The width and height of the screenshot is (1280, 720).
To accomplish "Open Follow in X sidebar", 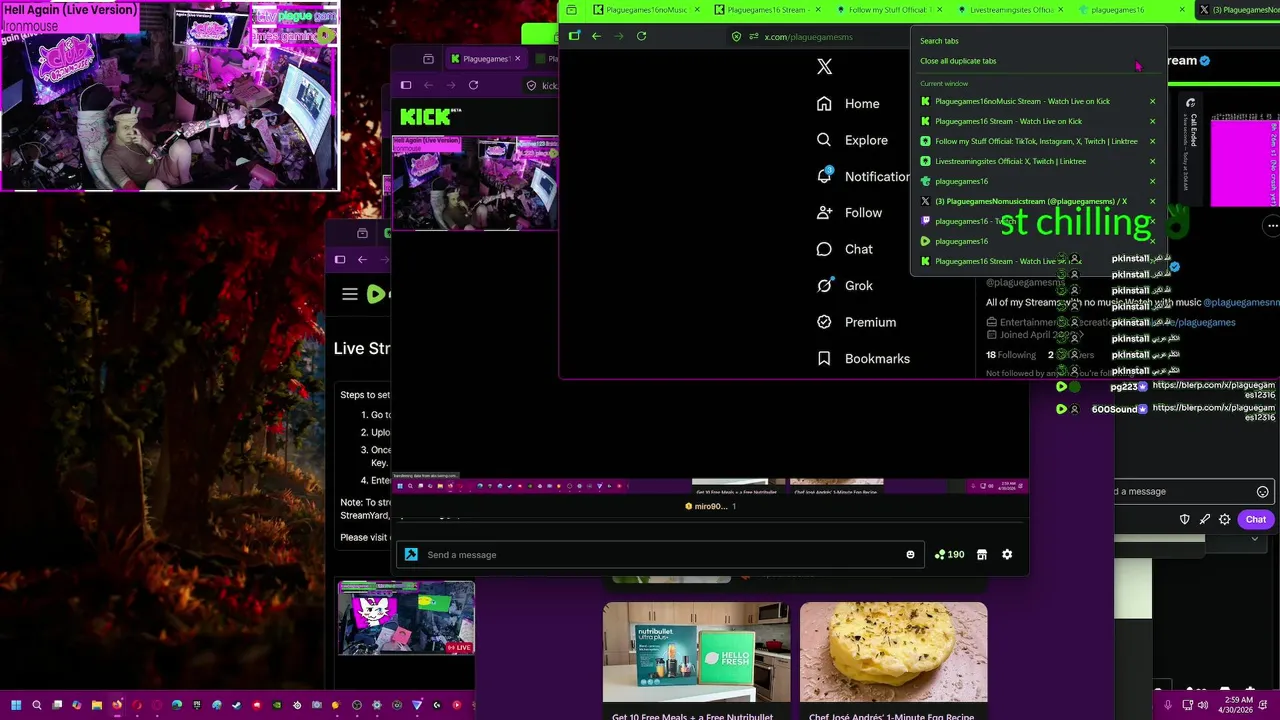I will (x=849, y=212).
